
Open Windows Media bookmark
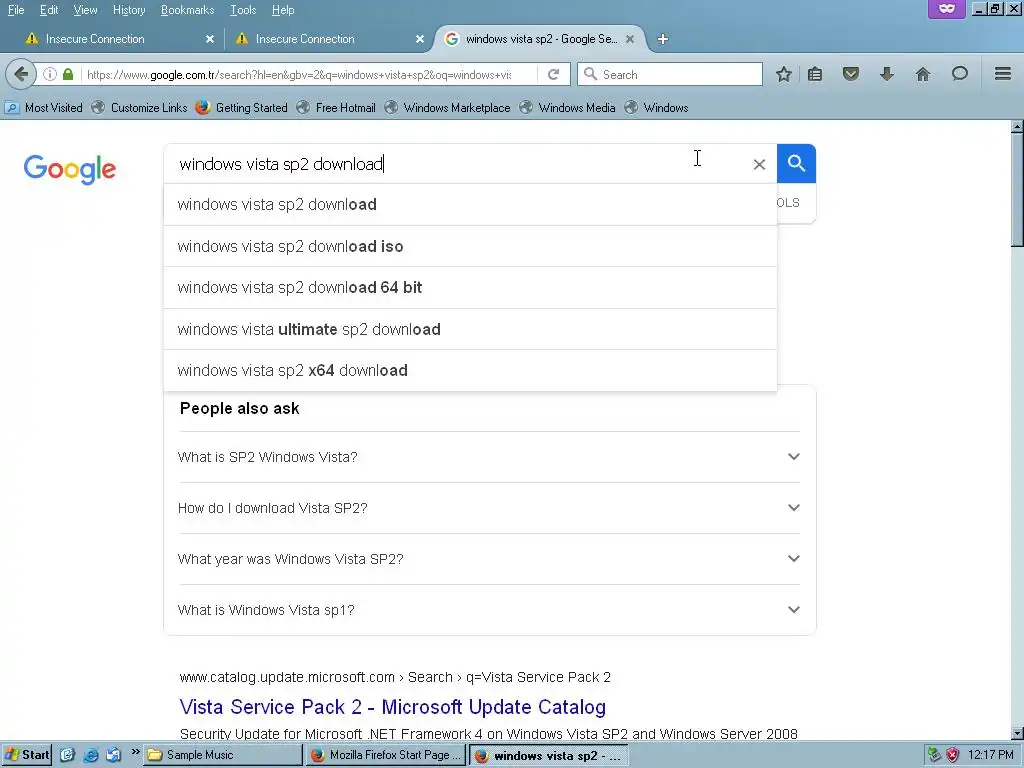point(568,108)
